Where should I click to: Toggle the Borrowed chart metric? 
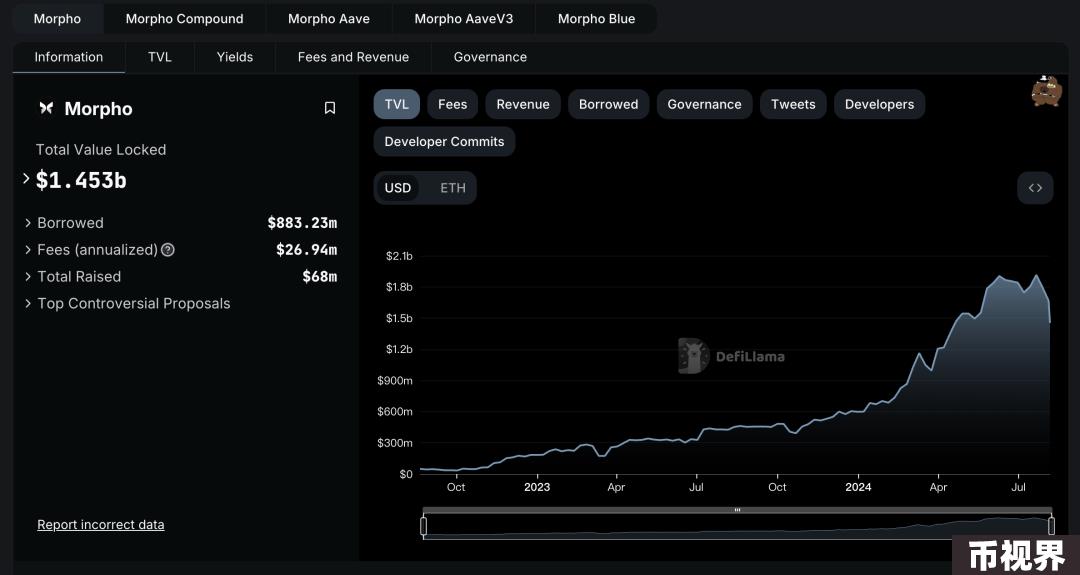[608, 105]
